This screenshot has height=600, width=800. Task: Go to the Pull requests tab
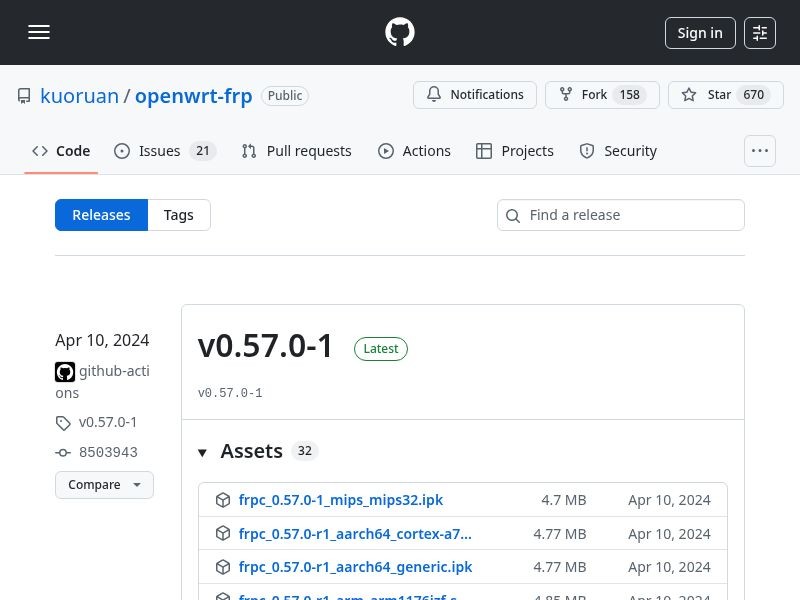[297, 151]
